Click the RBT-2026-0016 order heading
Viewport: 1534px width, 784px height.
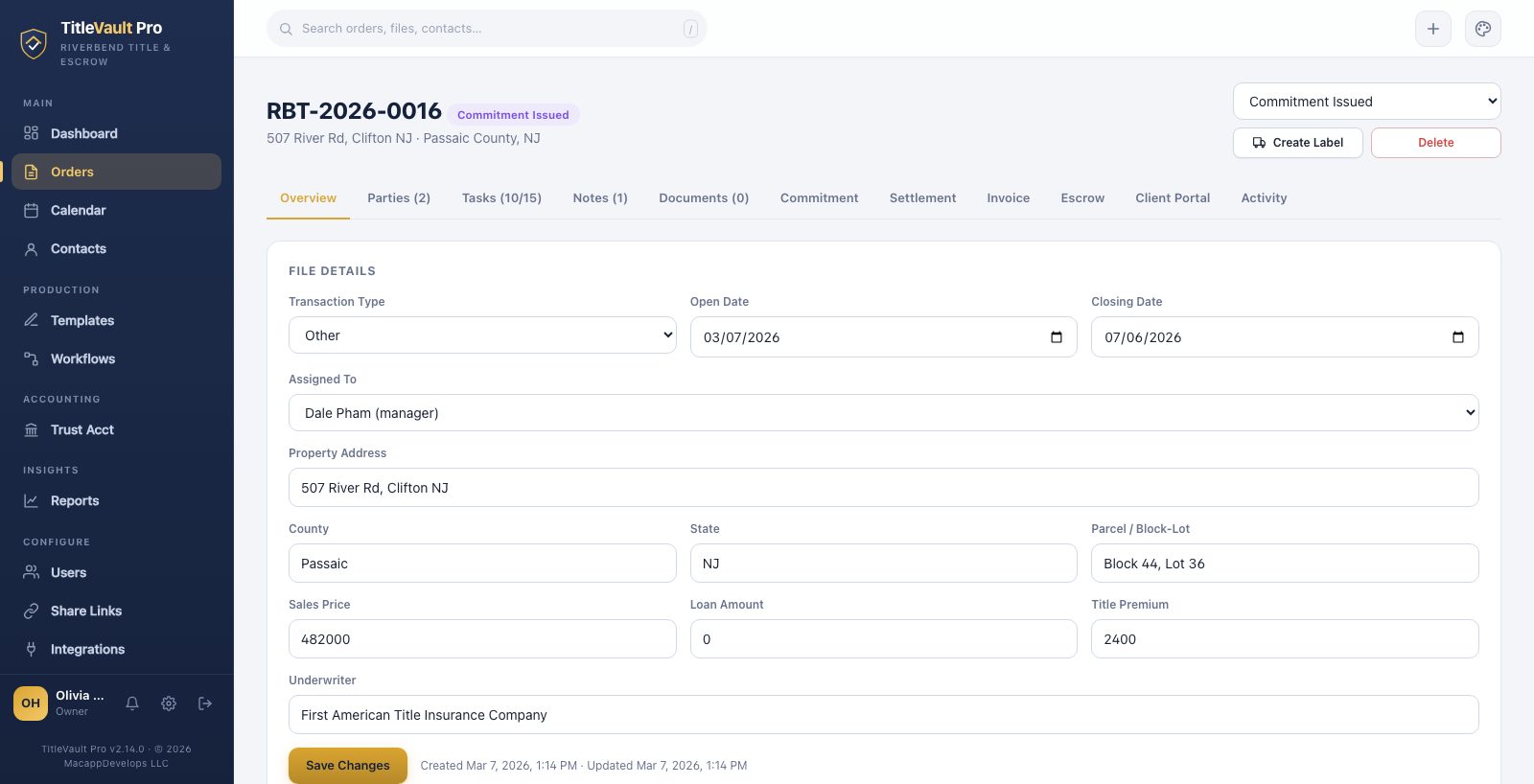[354, 111]
